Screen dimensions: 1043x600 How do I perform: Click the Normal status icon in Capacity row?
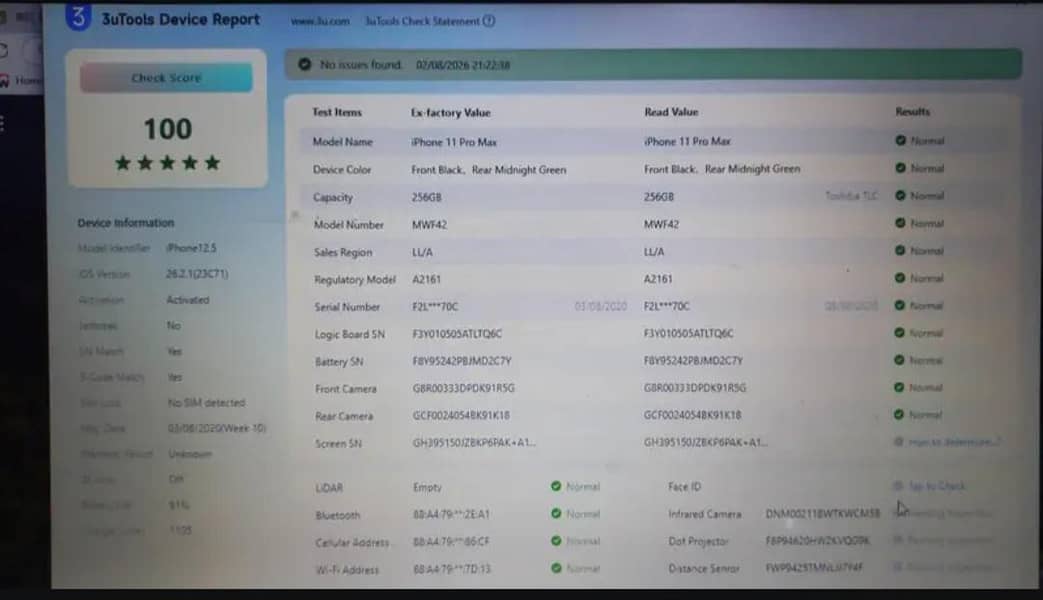click(901, 196)
